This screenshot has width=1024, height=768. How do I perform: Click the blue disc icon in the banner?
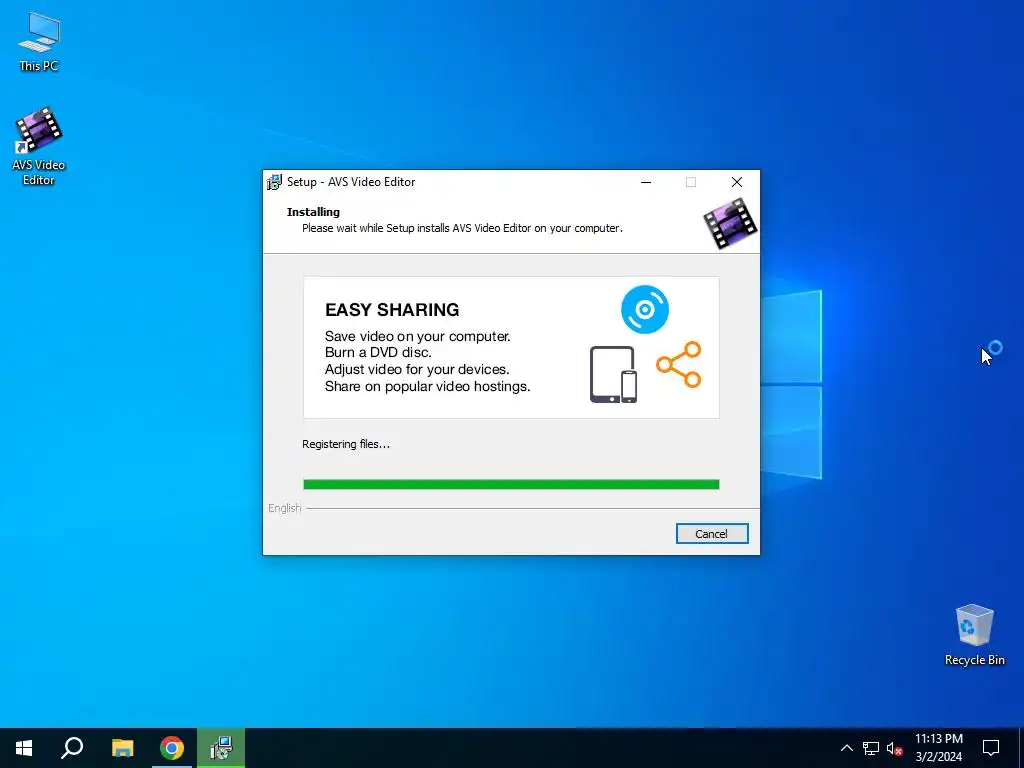coord(645,310)
